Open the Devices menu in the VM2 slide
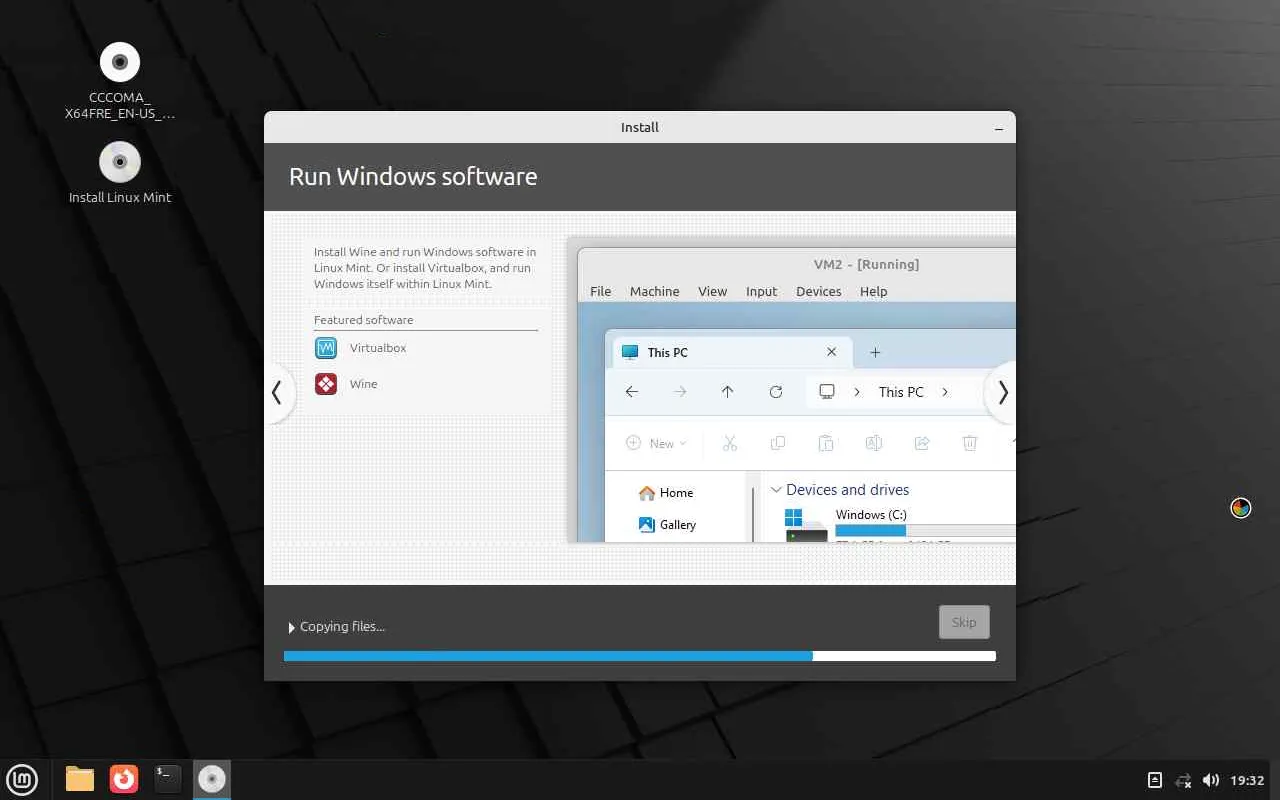Screen dimensions: 1280x800 818,291
